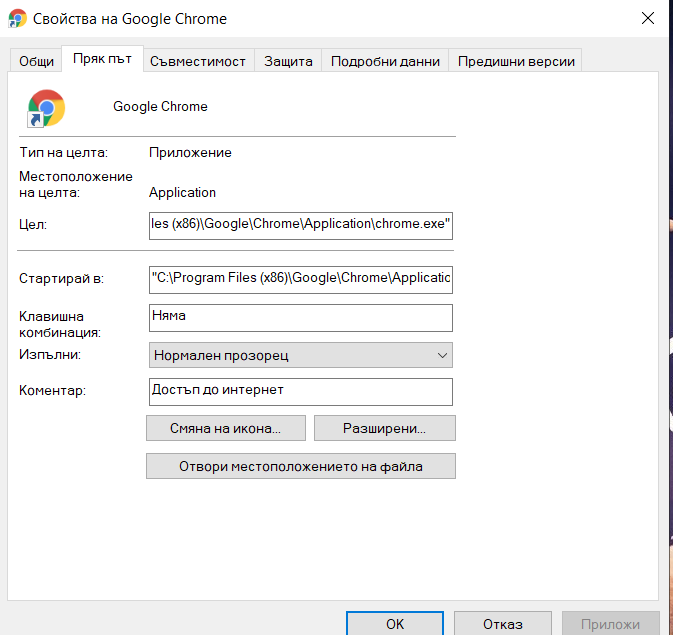Image resolution: width=673 pixels, height=635 pixels.
Task: Switch to the Общи tab
Action: [x=36, y=61]
